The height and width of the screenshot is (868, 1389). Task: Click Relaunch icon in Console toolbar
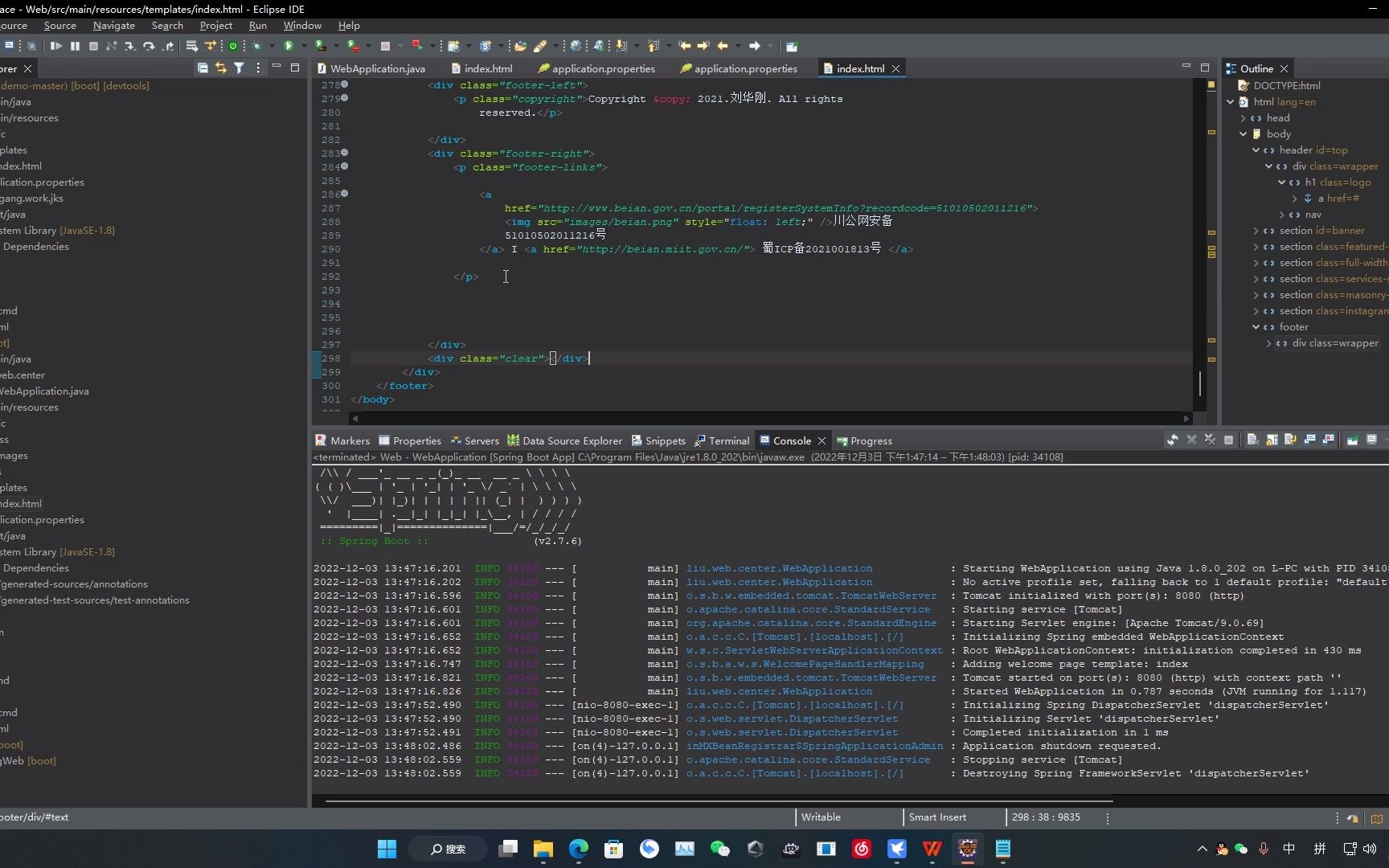[x=1173, y=440]
